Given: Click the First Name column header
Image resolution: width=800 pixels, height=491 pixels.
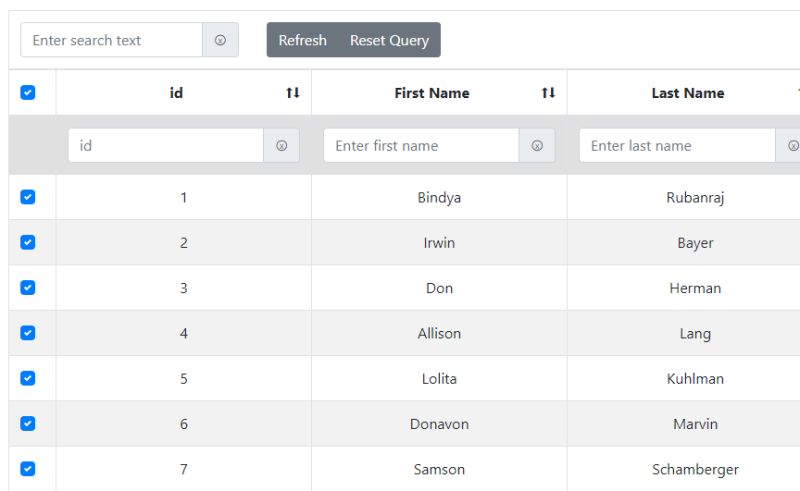Looking at the screenshot, I should pos(432,93).
